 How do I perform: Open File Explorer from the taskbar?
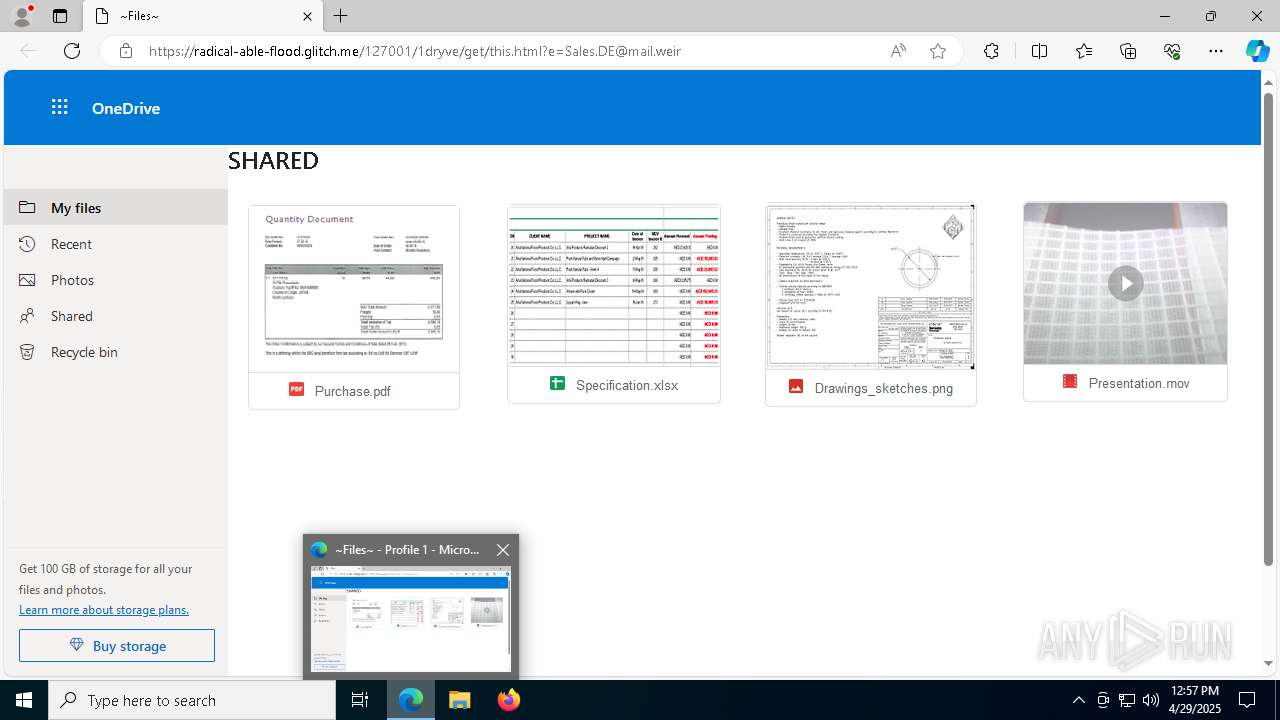tap(460, 700)
